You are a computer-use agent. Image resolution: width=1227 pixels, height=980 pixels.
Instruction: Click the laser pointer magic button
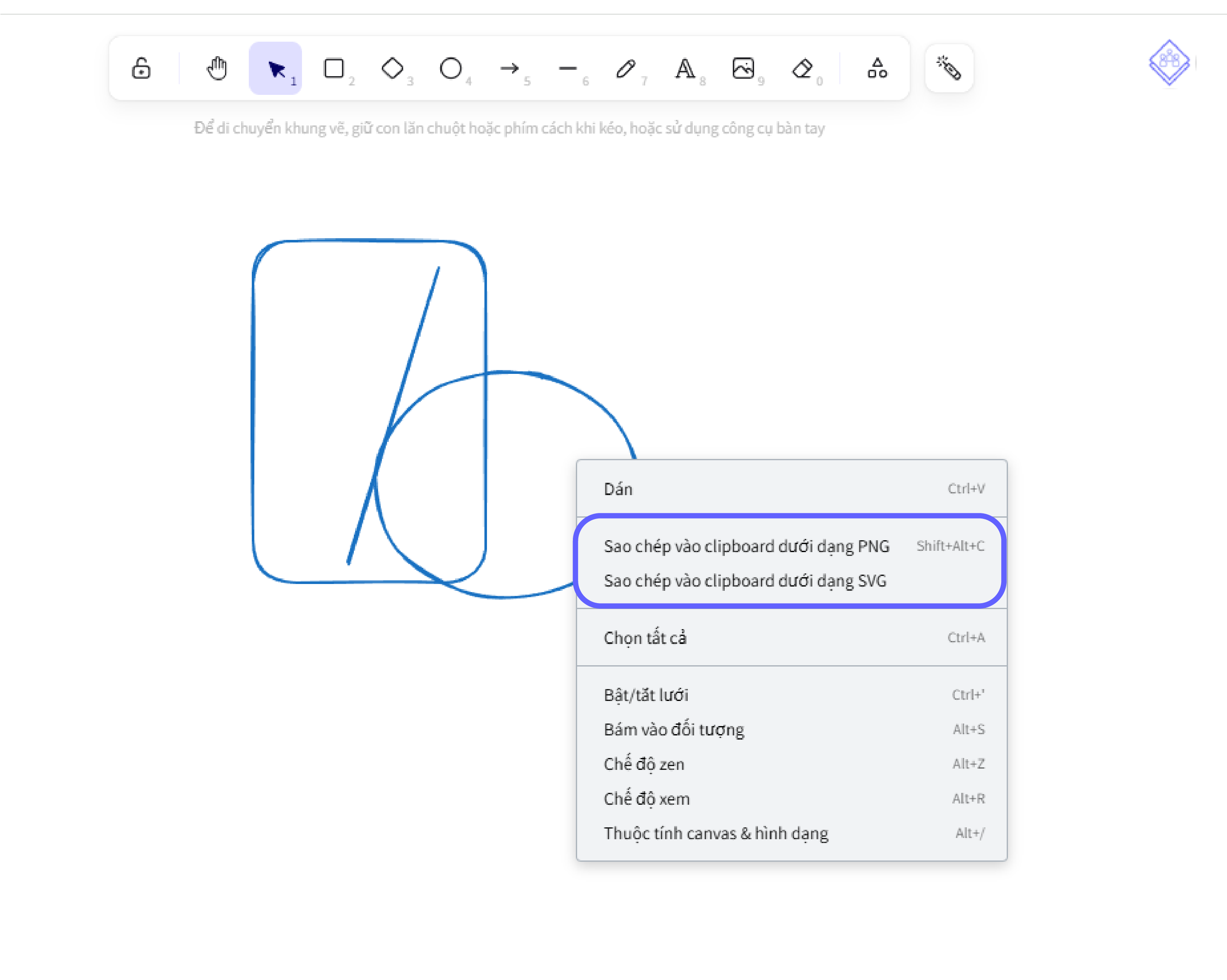pos(949,68)
